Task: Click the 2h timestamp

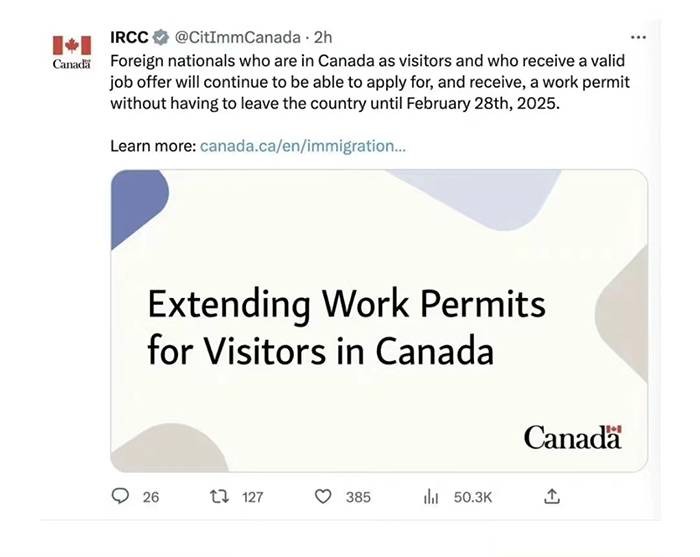Action: (323, 37)
